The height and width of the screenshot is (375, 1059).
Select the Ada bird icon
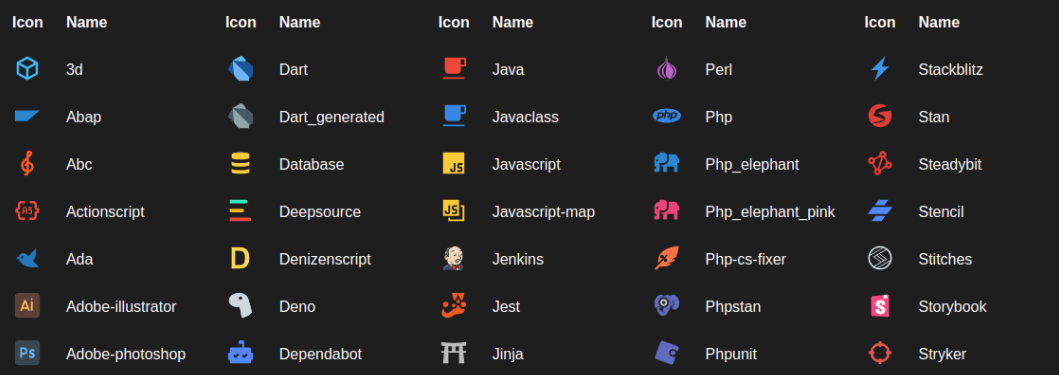(27, 258)
